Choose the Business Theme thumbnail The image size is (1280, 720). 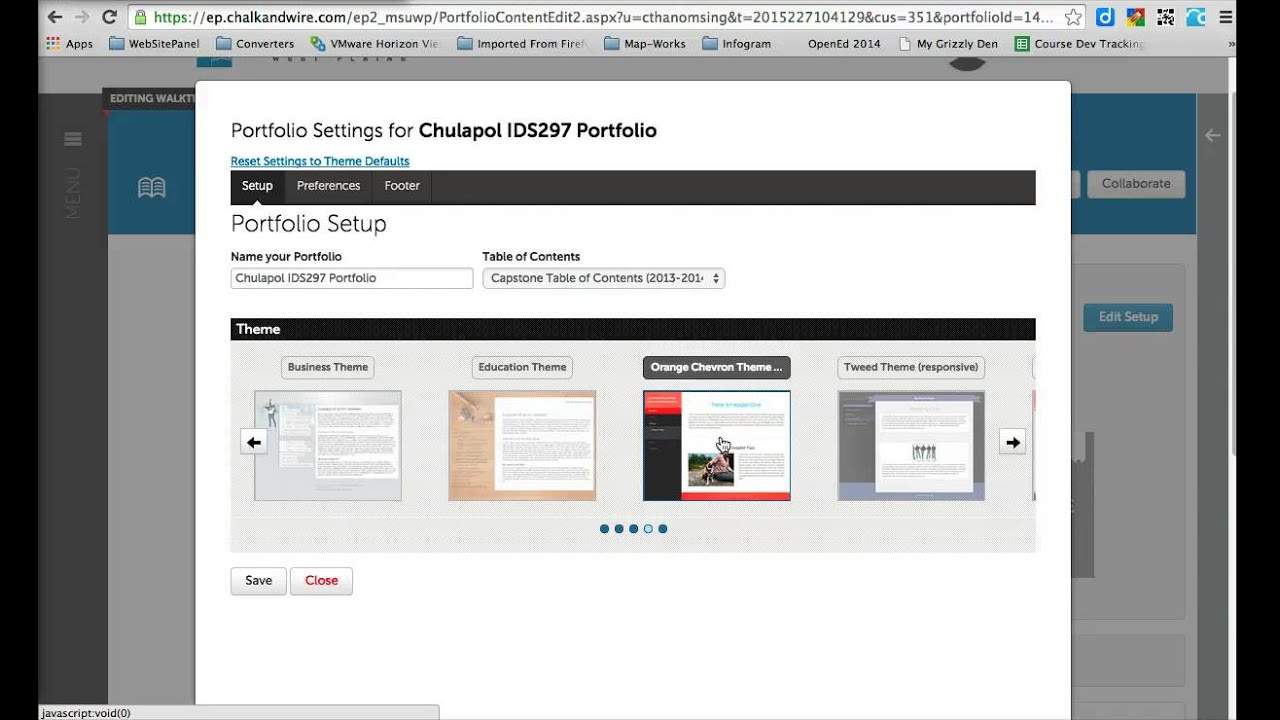[x=328, y=446]
